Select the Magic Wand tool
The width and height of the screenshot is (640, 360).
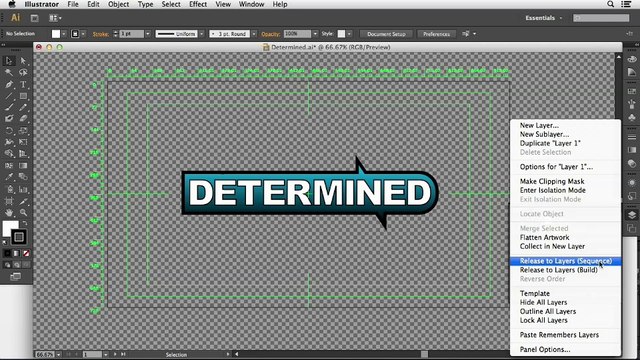pyautogui.click(x=9, y=73)
